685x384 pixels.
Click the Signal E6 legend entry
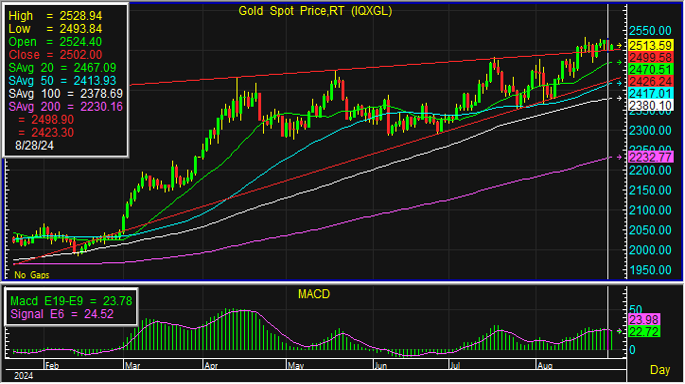pyautogui.click(x=62, y=314)
